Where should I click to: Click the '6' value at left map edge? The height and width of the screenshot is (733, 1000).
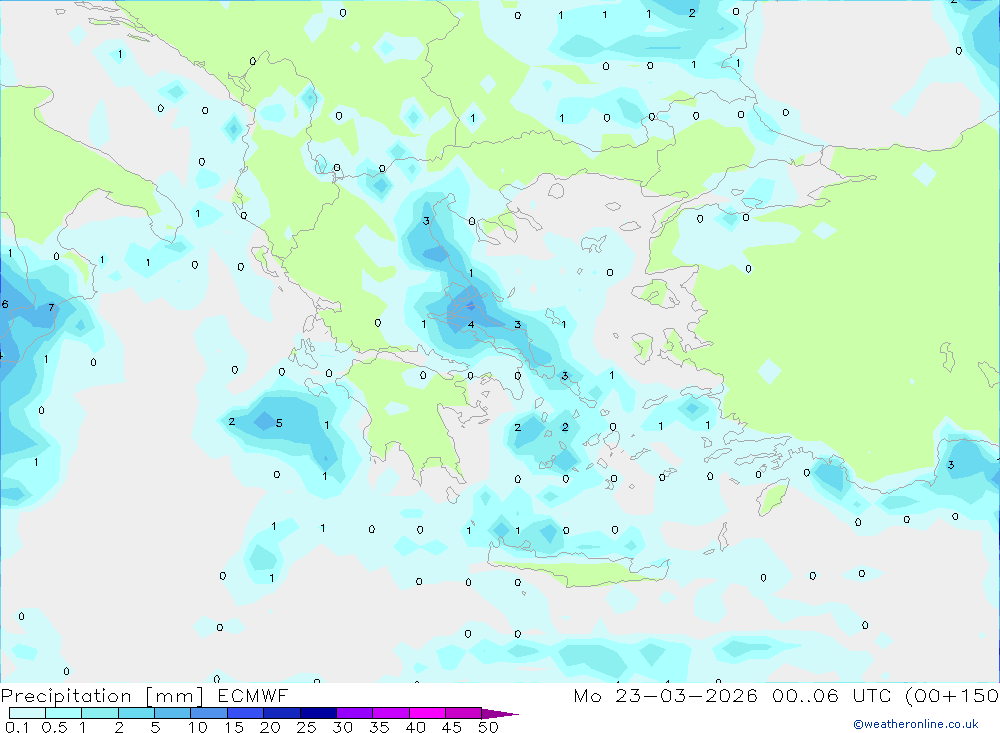pyautogui.click(x=5, y=304)
